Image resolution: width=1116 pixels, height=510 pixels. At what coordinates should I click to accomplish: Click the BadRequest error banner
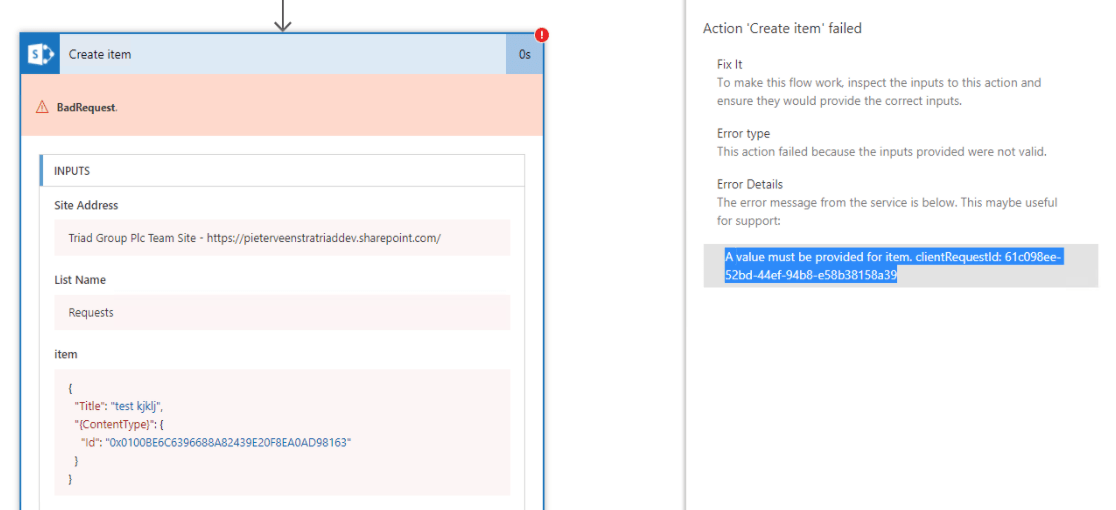coord(283,105)
